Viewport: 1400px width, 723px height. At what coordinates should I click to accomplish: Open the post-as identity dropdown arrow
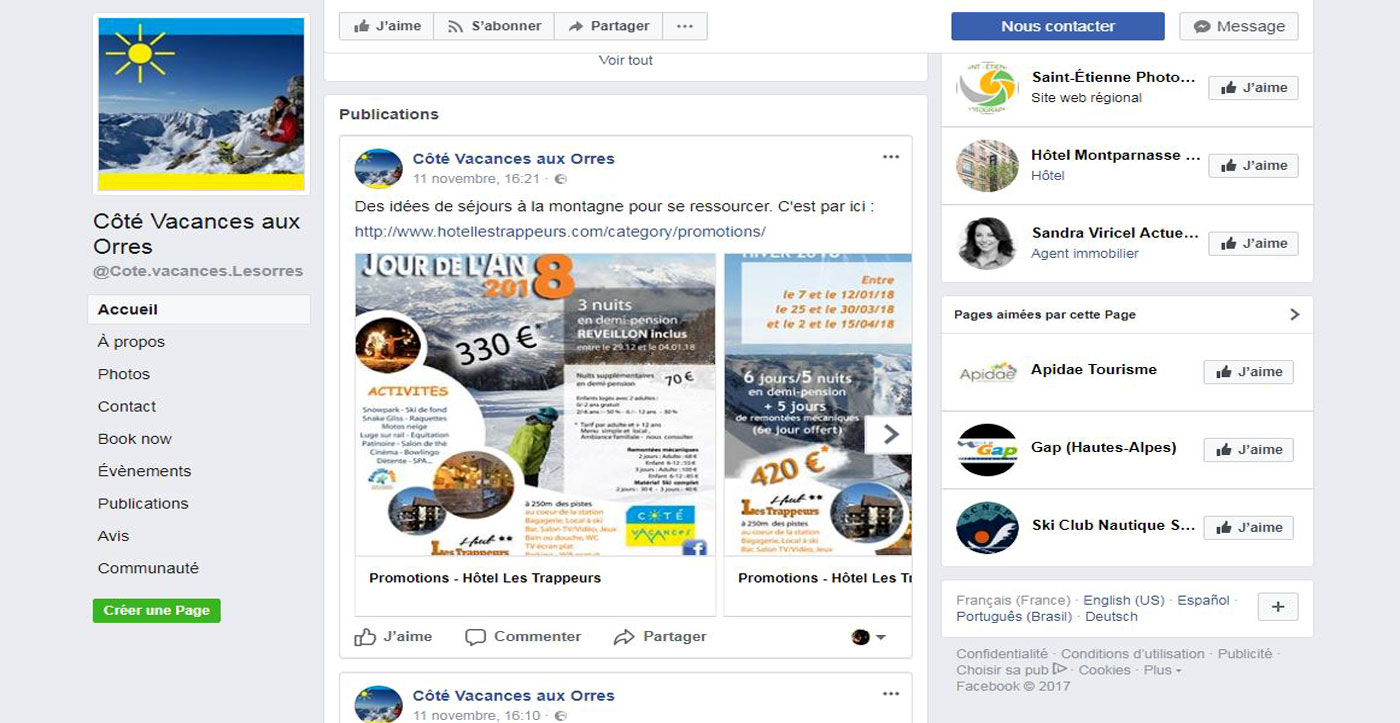tap(881, 638)
